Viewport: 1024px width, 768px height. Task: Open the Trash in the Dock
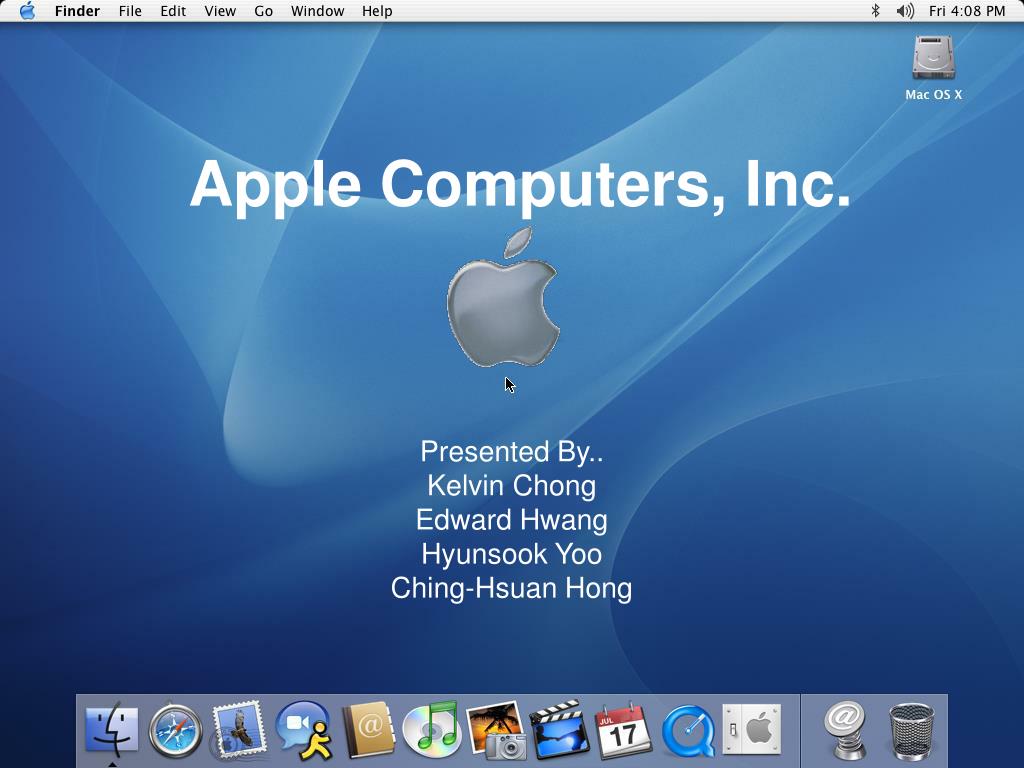[x=912, y=731]
